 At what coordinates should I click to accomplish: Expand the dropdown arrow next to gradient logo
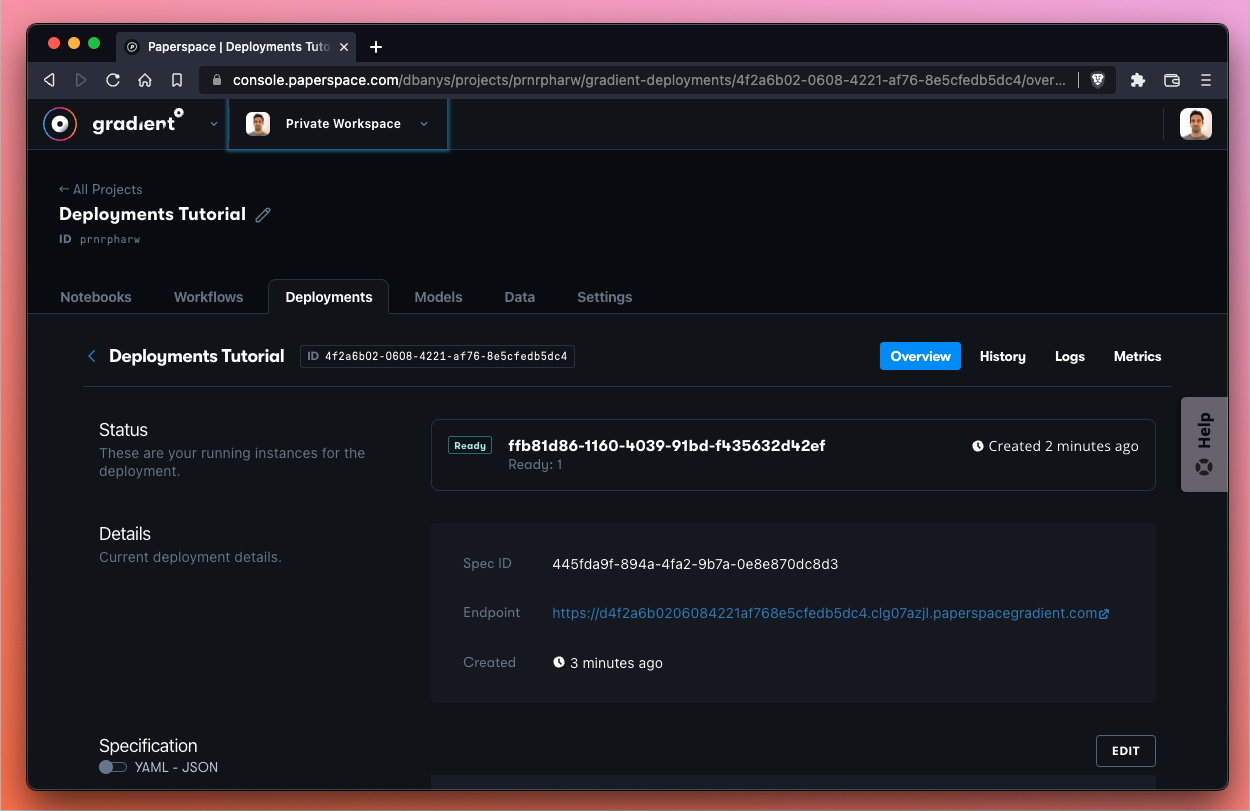(213, 124)
